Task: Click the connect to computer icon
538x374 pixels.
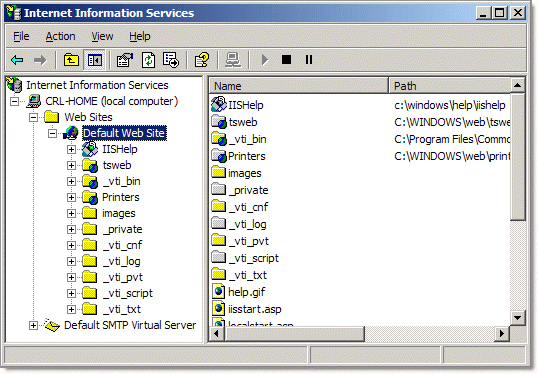Action: [x=233, y=60]
